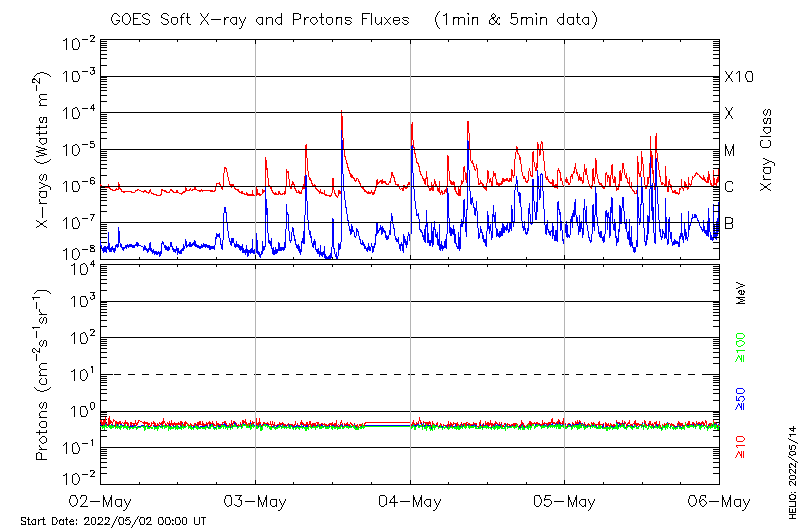Click the 10^1 proton axis tick label
The height and width of the screenshot is (530, 800).
coord(83,374)
